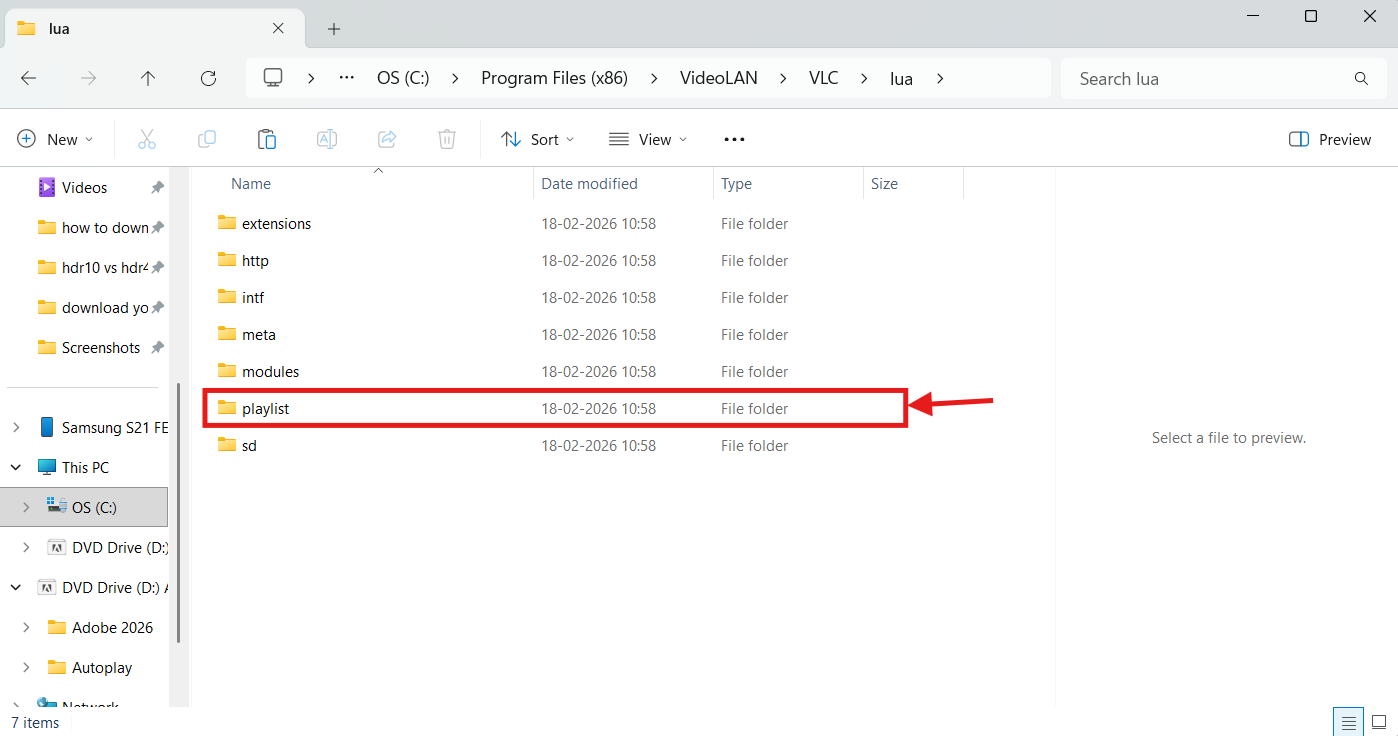Navigate up one folder level

(148, 78)
